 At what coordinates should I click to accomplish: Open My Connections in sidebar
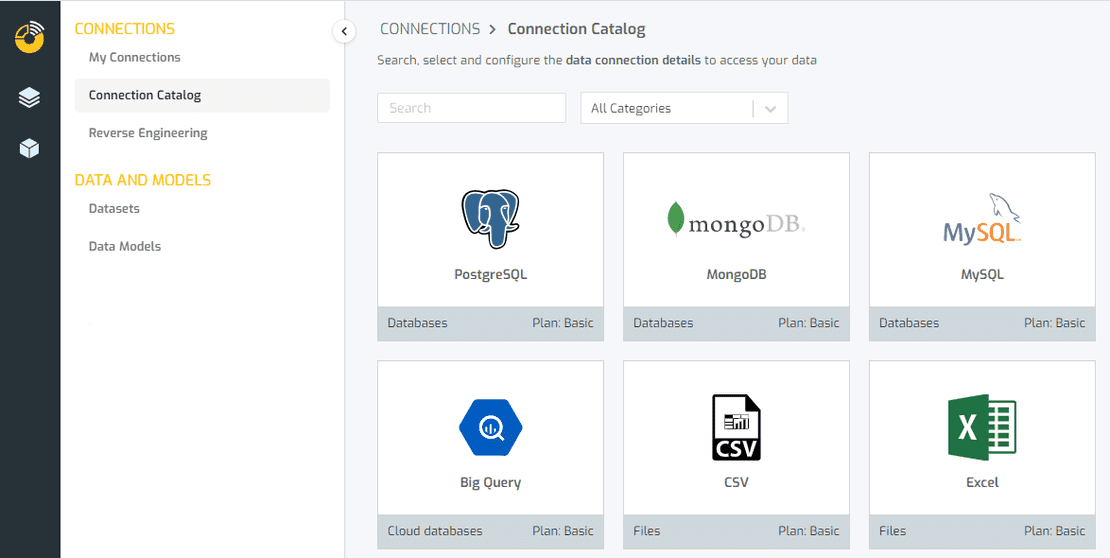135,57
